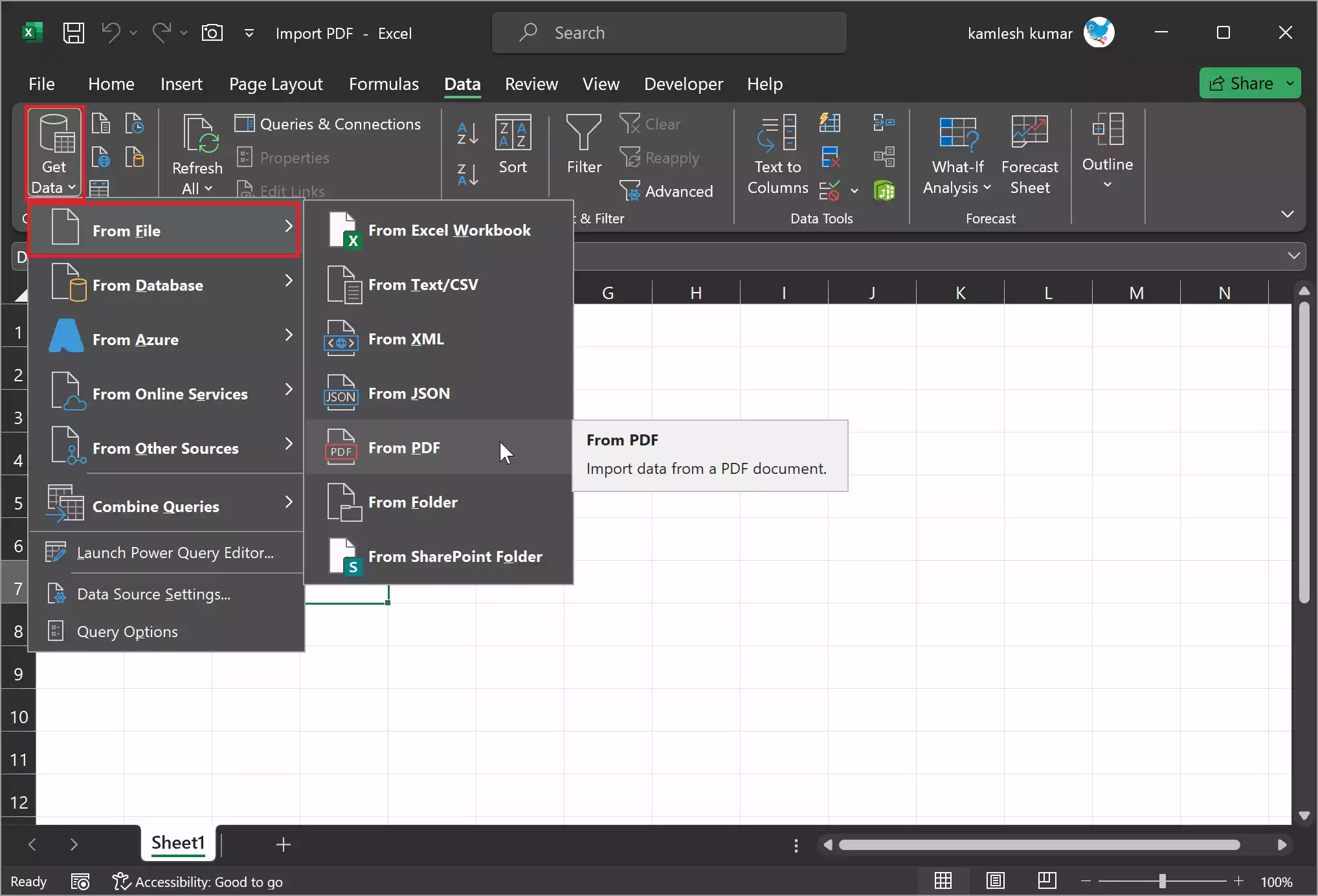This screenshot has width=1318, height=896.
Task: Click the Redo arrow icon
Action: click(161, 32)
